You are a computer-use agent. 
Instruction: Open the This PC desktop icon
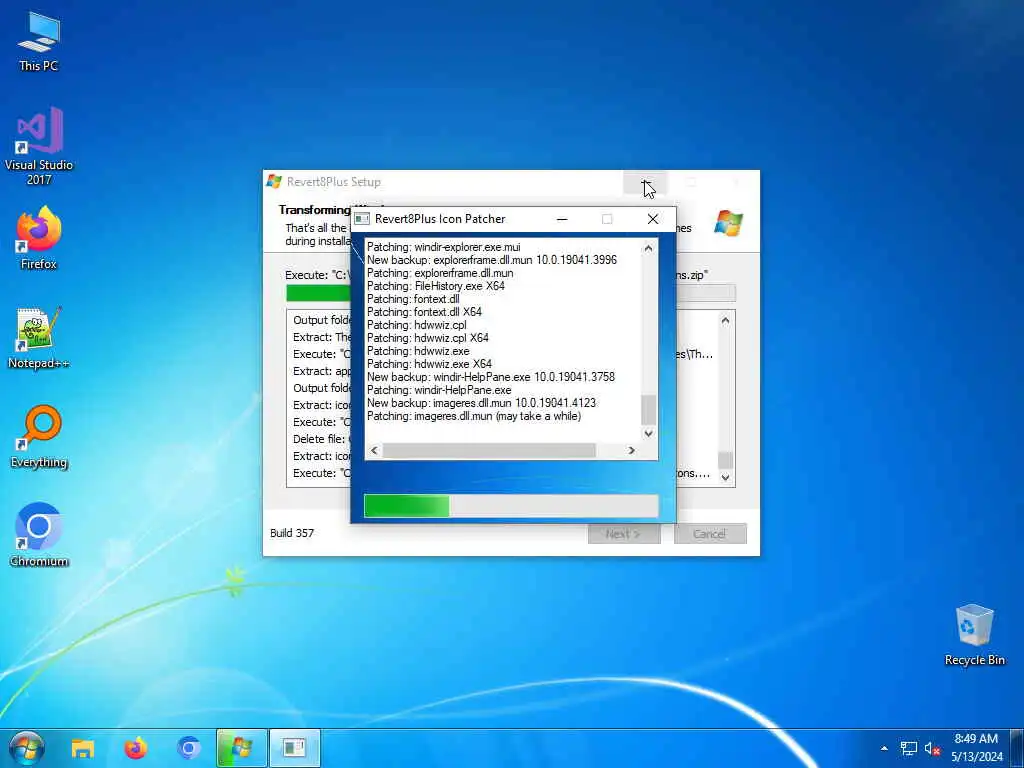[39, 42]
